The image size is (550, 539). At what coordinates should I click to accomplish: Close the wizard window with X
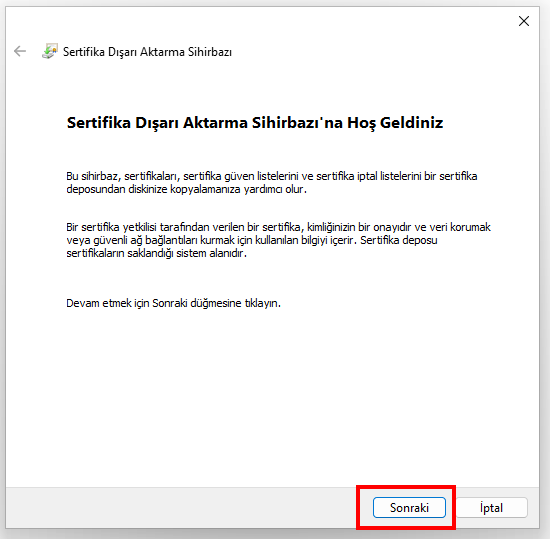pos(524,21)
